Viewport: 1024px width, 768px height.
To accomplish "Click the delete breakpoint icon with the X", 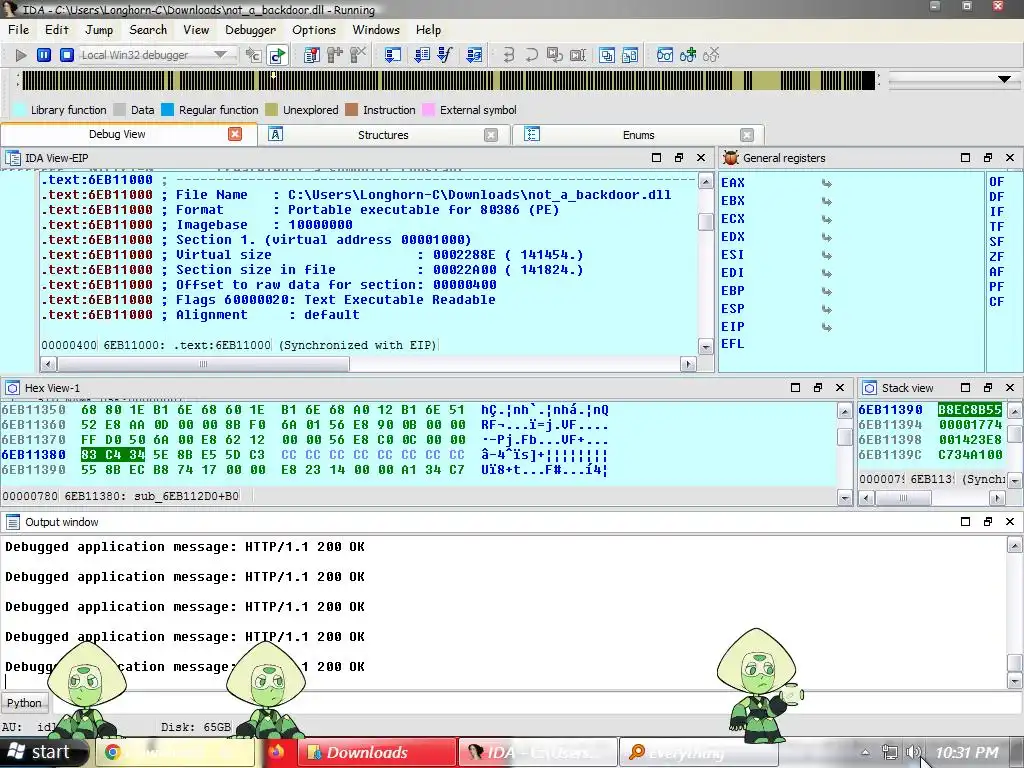I will tap(357, 55).
